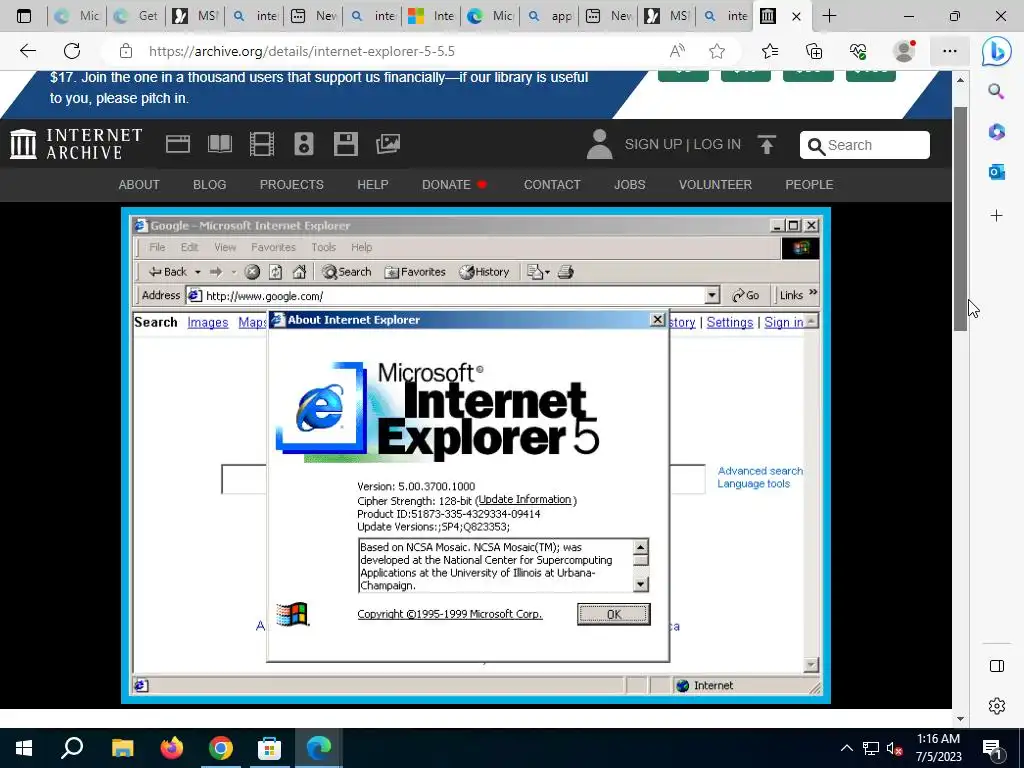Viewport: 1024px width, 768px height.
Task: Click Edge refresh button
Action: pyautogui.click(x=72, y=51)
